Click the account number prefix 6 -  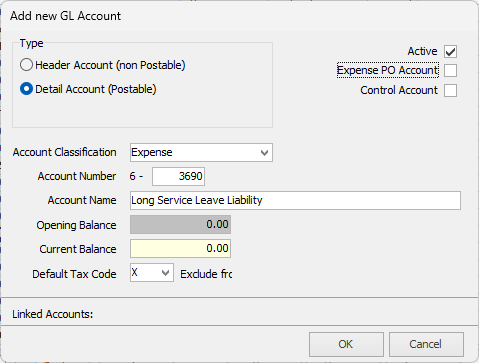click(136, 176)
